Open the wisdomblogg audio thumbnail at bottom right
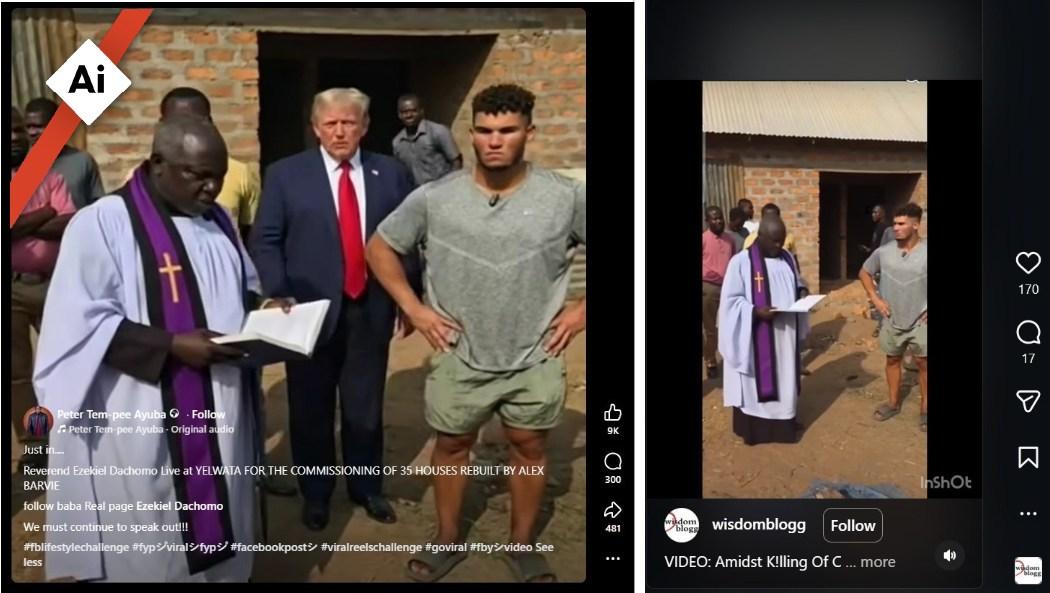The image size is (1050, 593). coord(1028,570)
